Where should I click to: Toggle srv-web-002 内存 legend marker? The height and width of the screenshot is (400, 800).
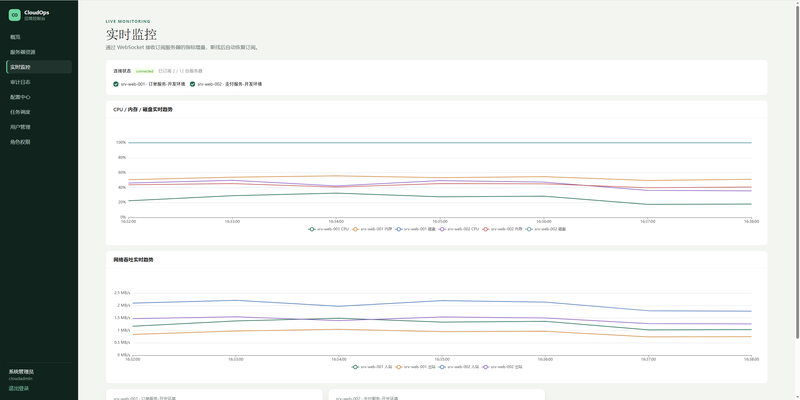(486, 229)
